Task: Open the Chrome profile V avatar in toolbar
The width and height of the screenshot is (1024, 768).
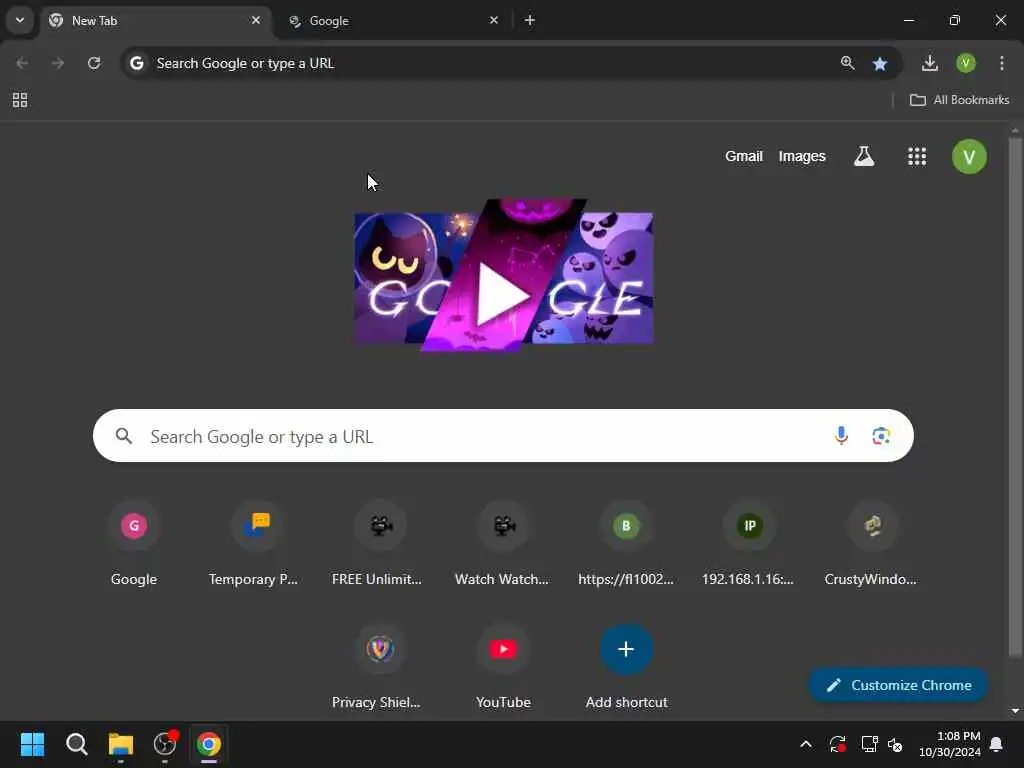Action: click(x=965, y=63)
